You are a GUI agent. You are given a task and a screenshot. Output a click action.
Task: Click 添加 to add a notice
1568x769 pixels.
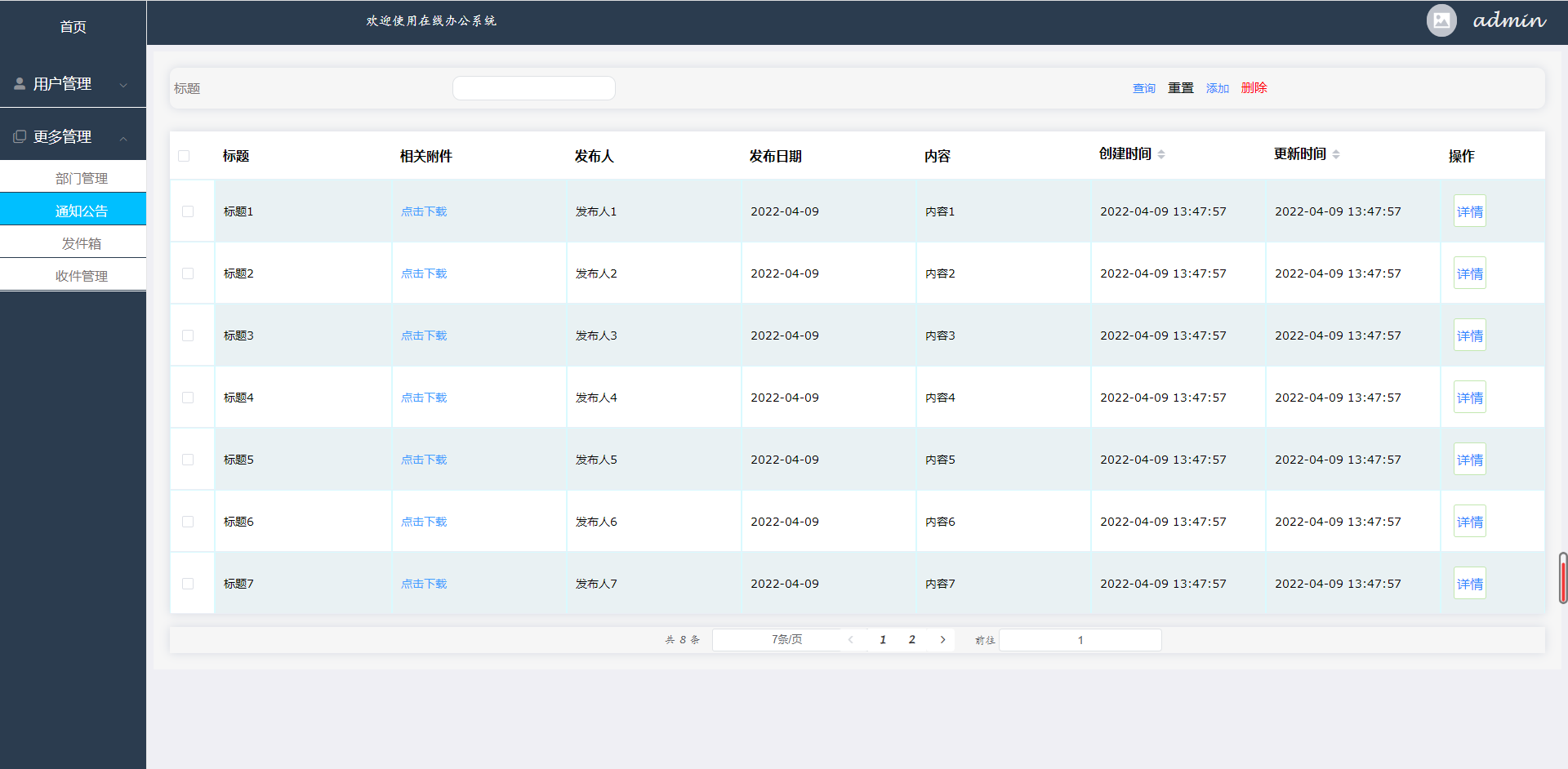click(x=1217, y=88)
